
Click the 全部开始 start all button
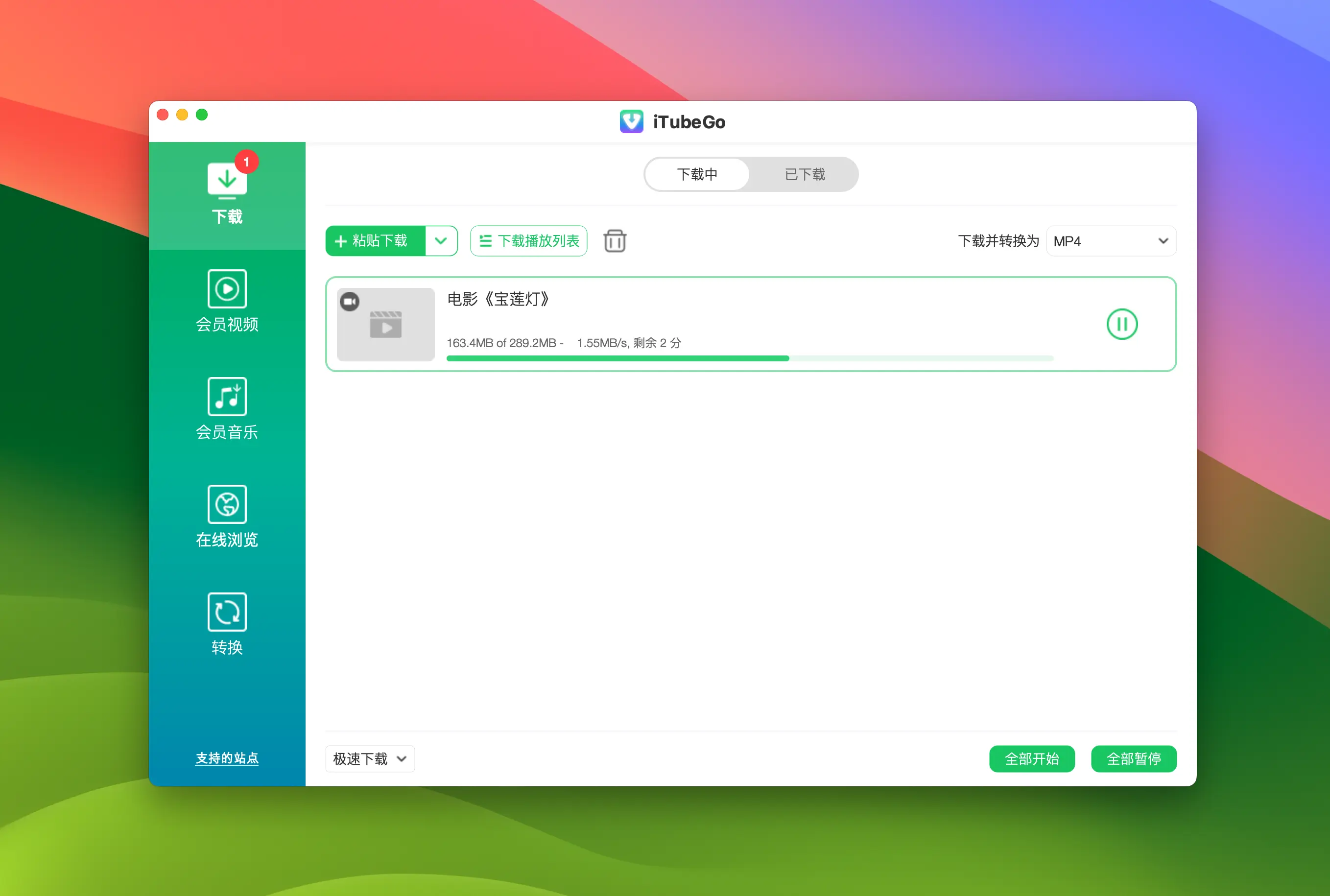tap(1032, 759)
